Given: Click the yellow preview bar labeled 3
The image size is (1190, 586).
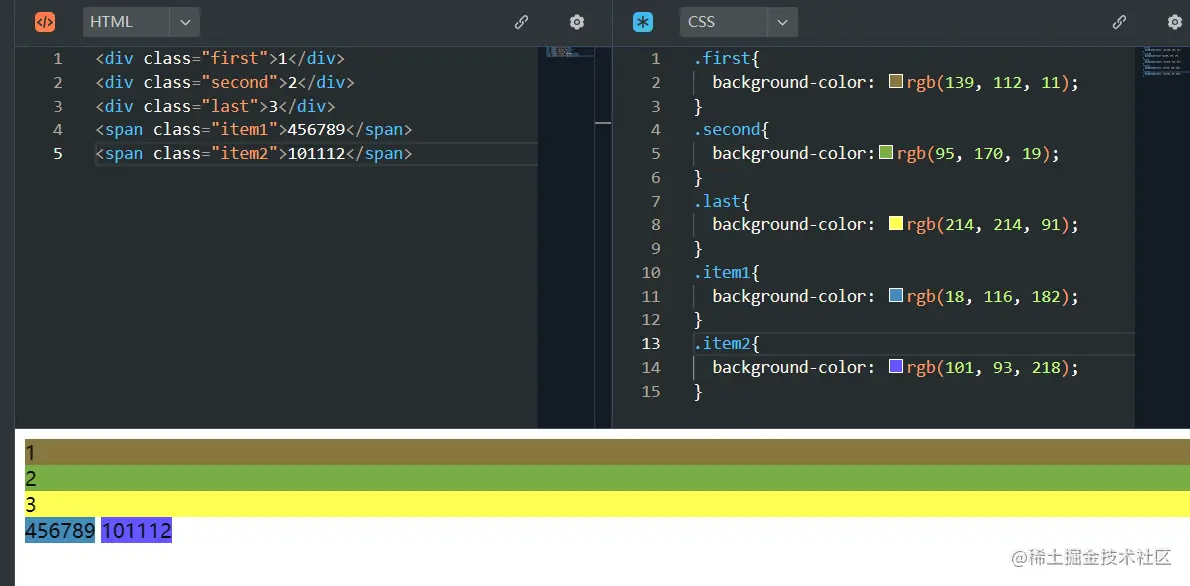Looking at the screenshot, I should (607, 503).
